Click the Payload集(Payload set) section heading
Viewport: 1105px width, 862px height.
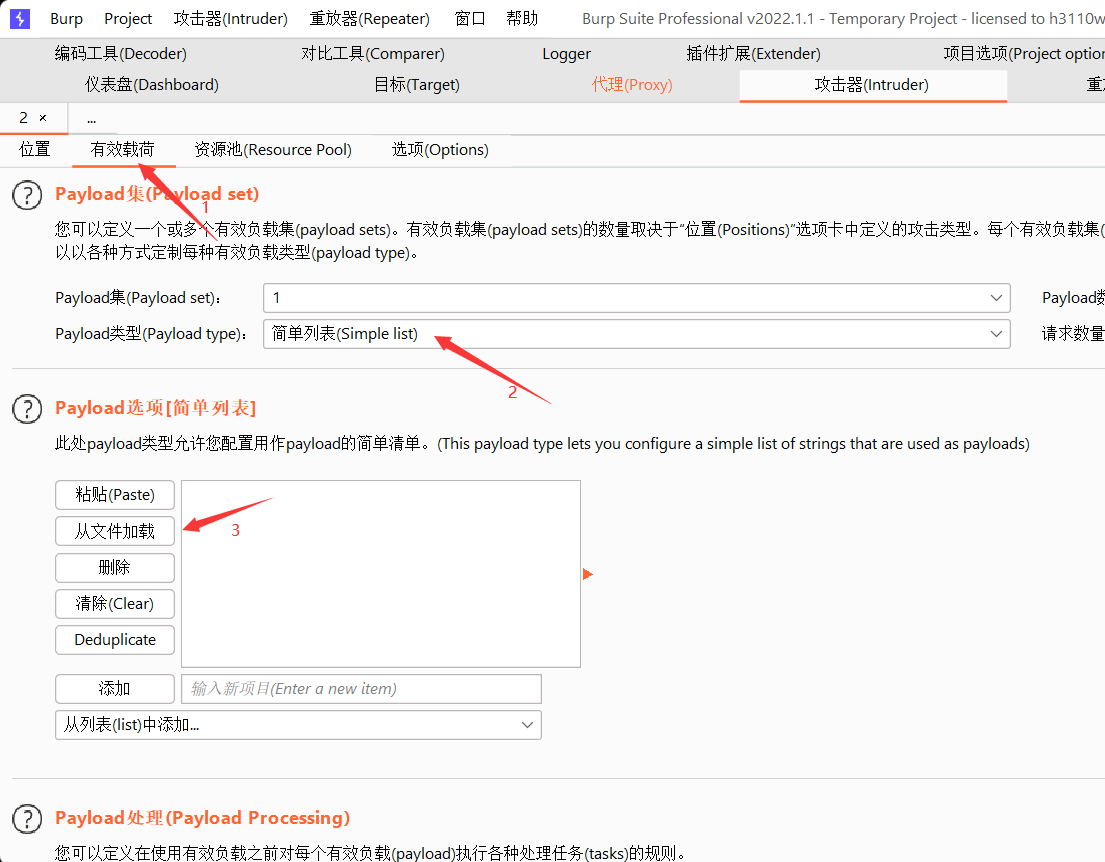click(157, 194)
